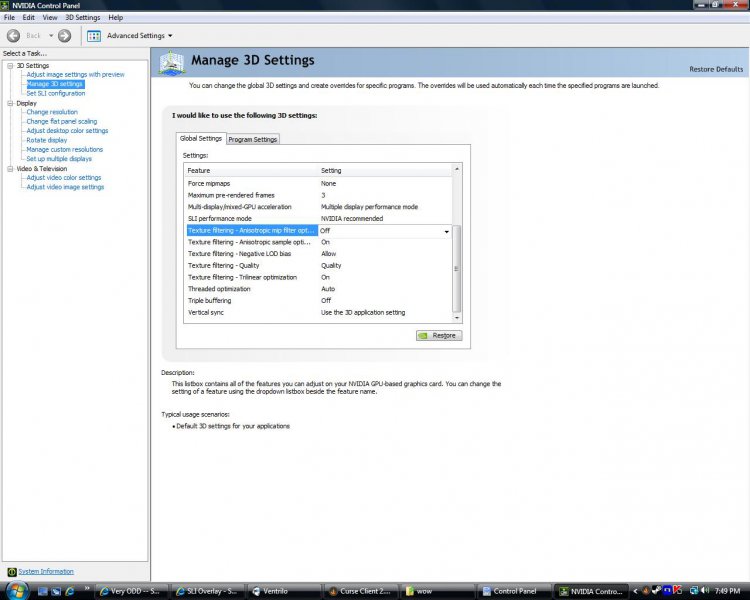The width and height of the screenshot is (750, 600).
Task: Switch to Ventrilo taskbar button
Action: [285, 591]
